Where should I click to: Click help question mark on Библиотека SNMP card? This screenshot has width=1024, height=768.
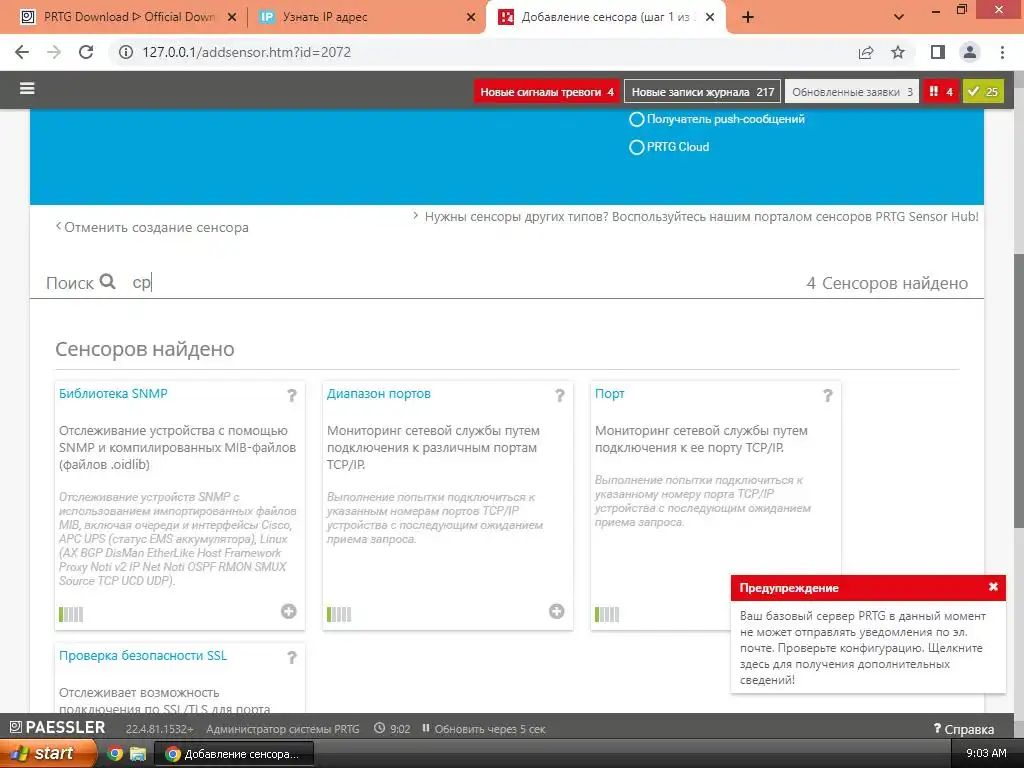(292, 395)
